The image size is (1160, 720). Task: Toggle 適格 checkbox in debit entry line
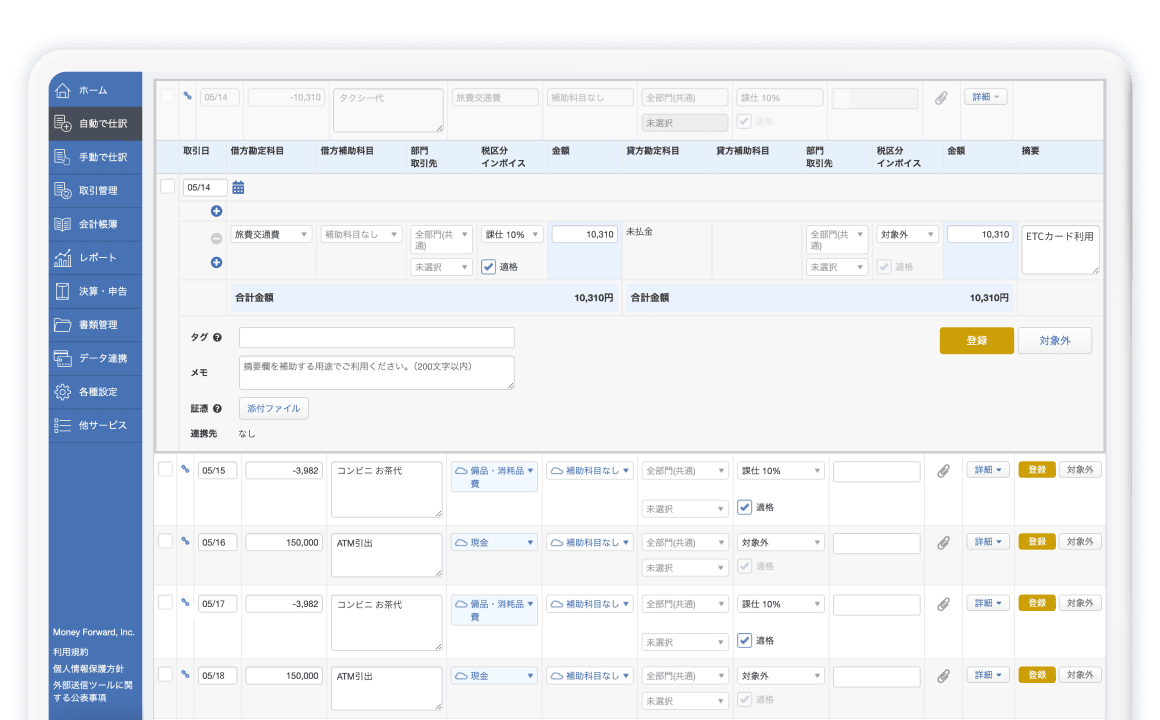[489, 267]
